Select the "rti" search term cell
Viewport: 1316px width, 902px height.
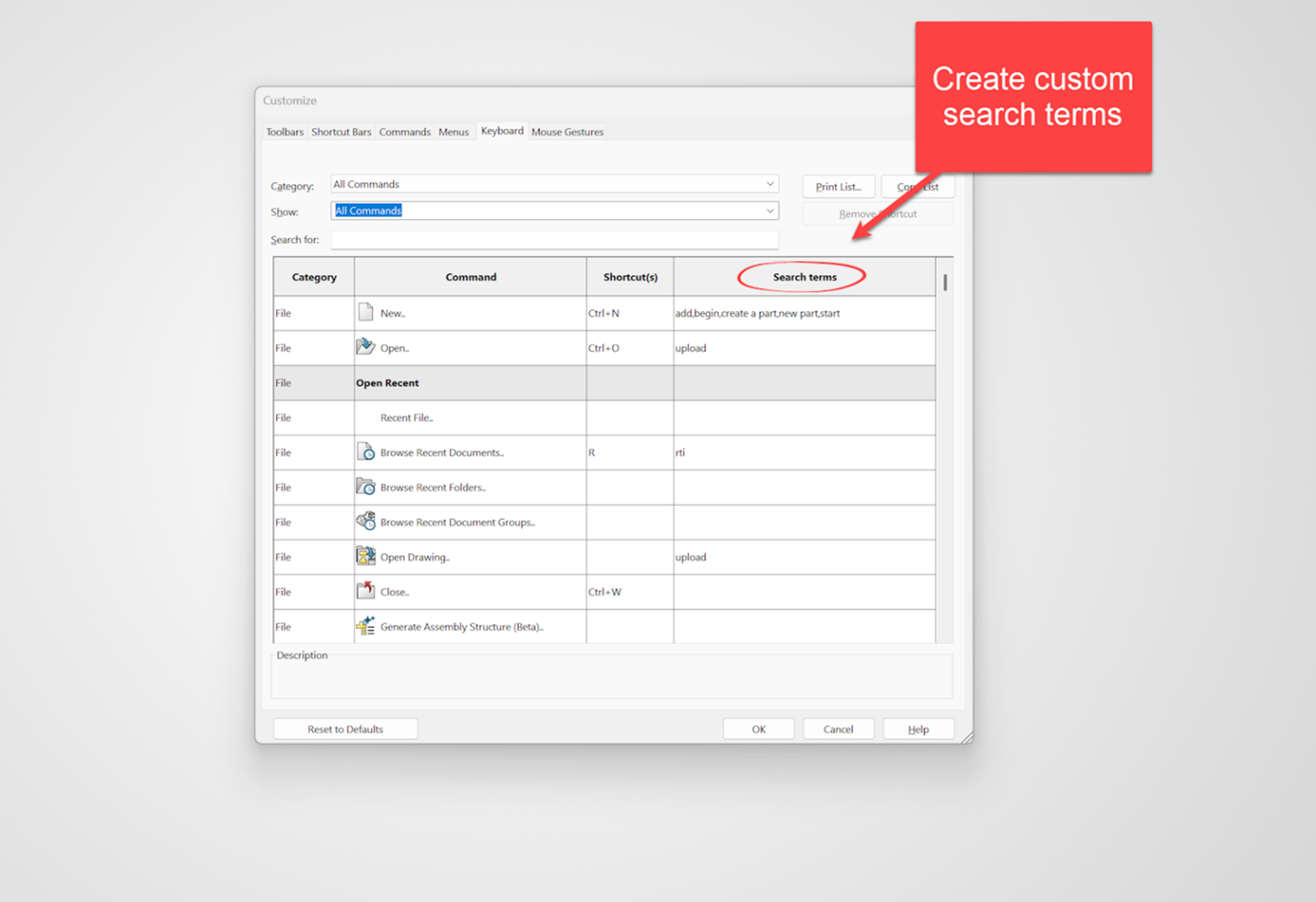804,453
